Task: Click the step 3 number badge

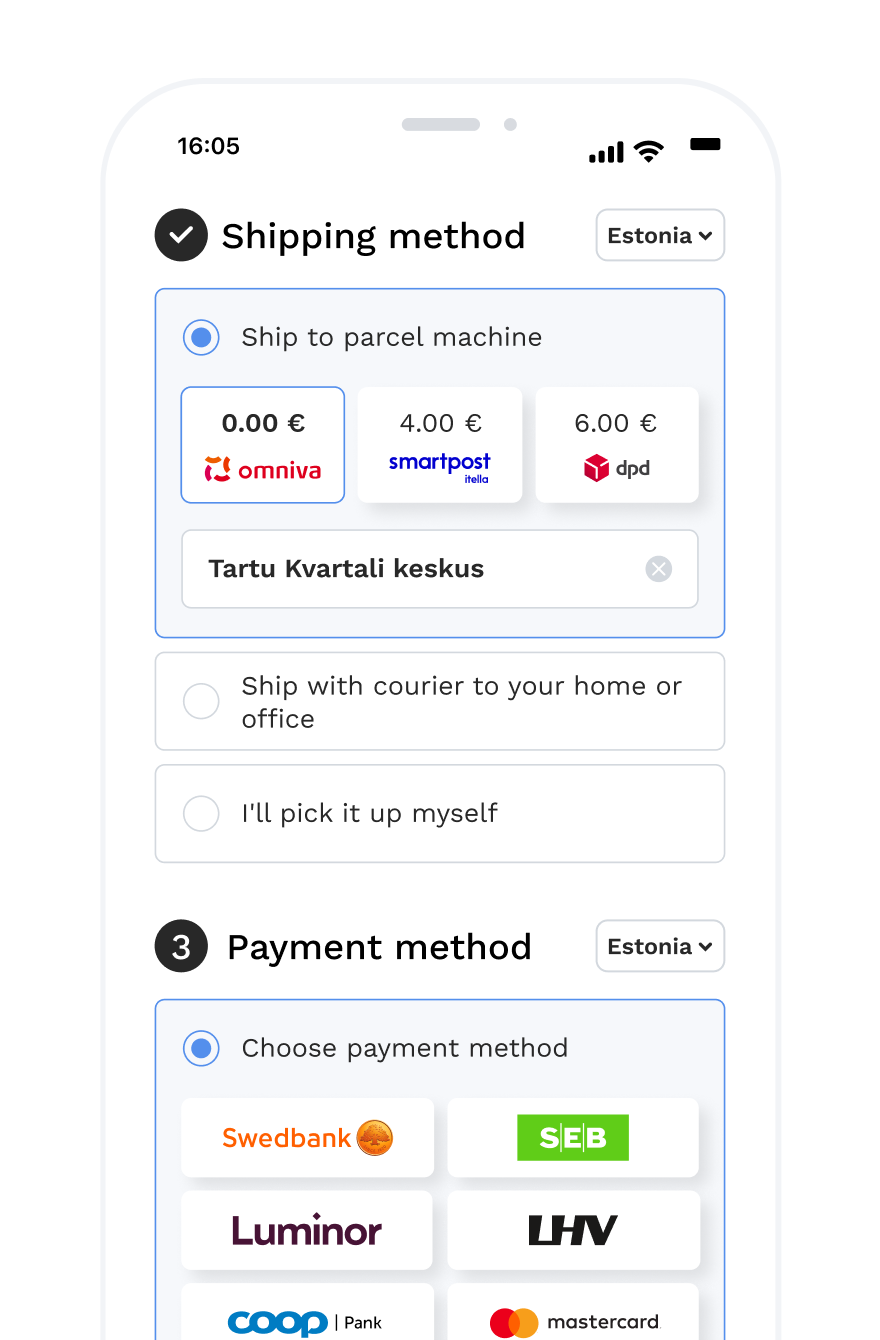Action: tap(181, 946)
